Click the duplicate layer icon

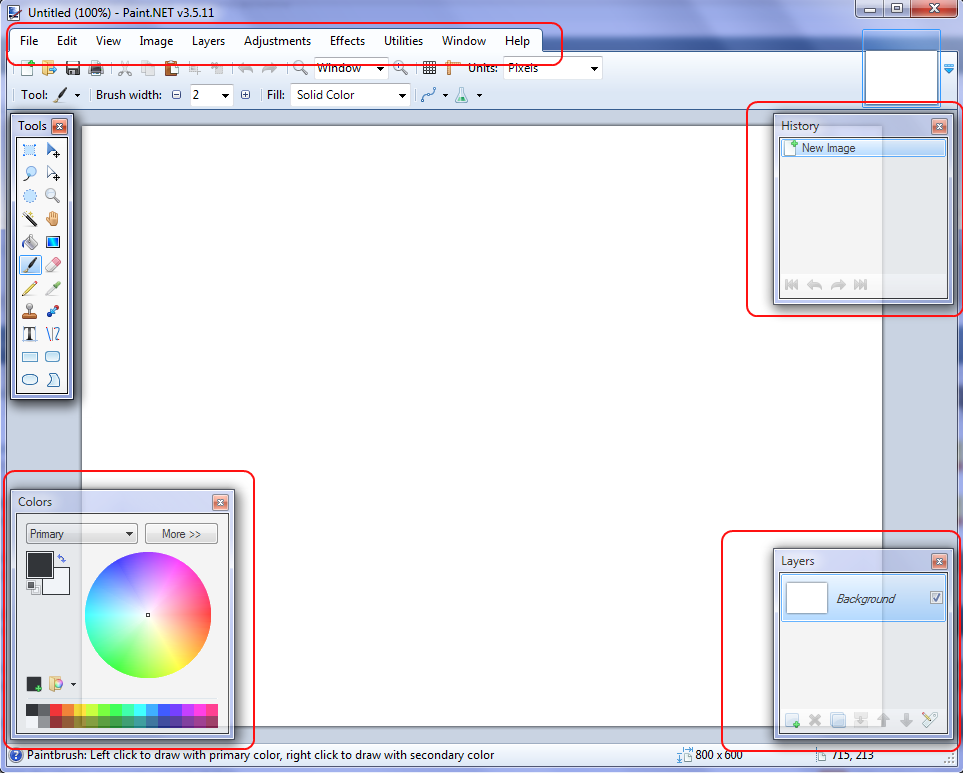[838, 720]
